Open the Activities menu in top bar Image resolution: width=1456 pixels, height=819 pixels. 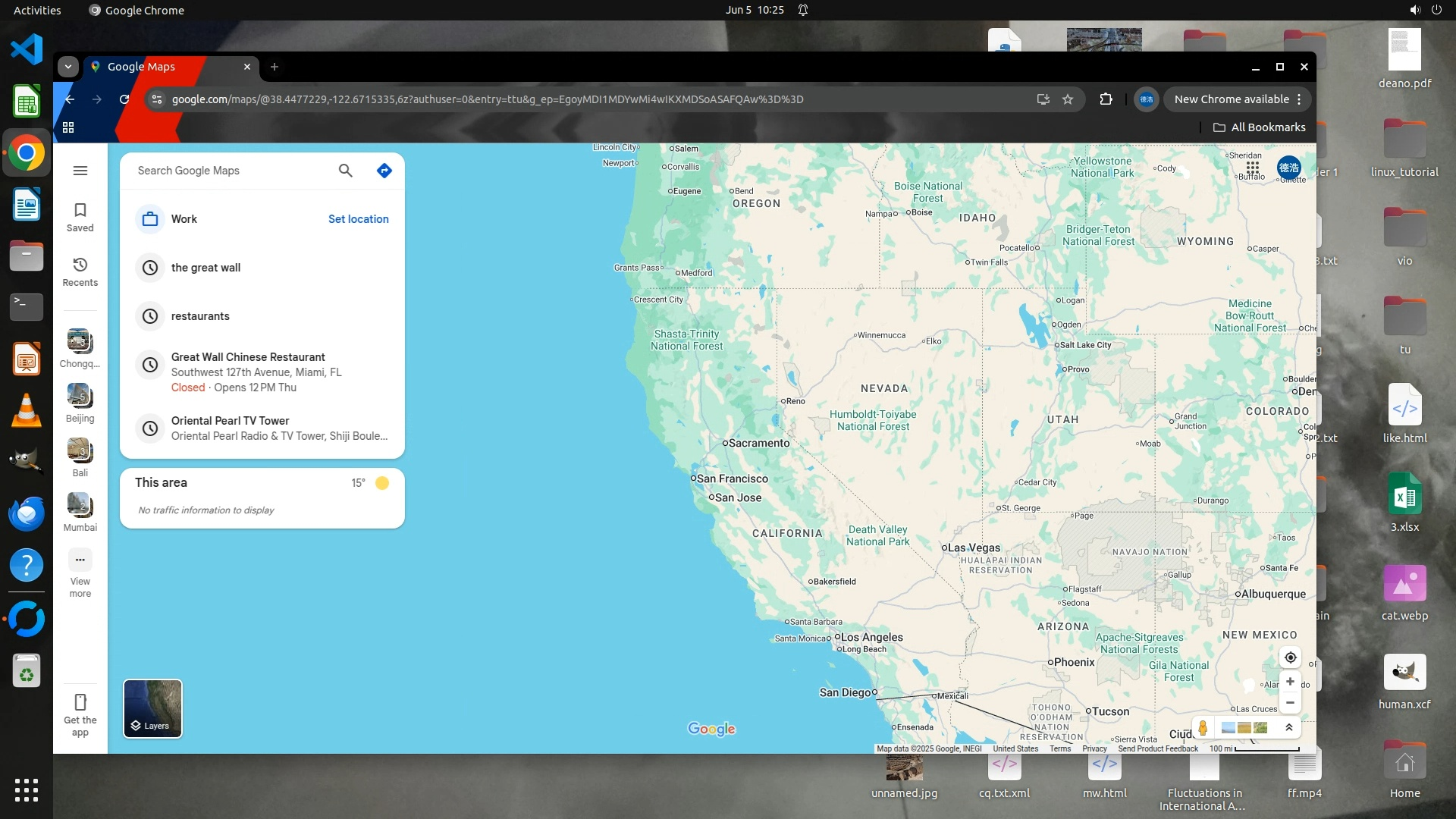[x=36, y=10]
